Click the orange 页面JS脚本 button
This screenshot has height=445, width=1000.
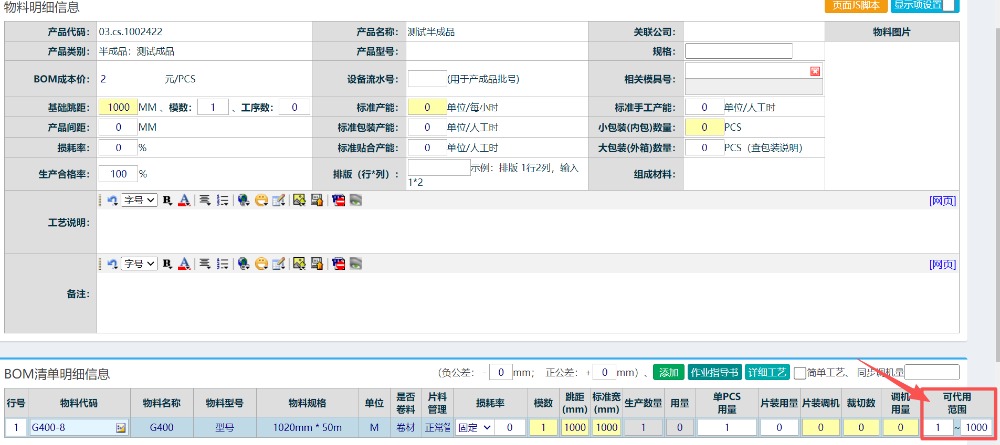[x=850, y=5]
